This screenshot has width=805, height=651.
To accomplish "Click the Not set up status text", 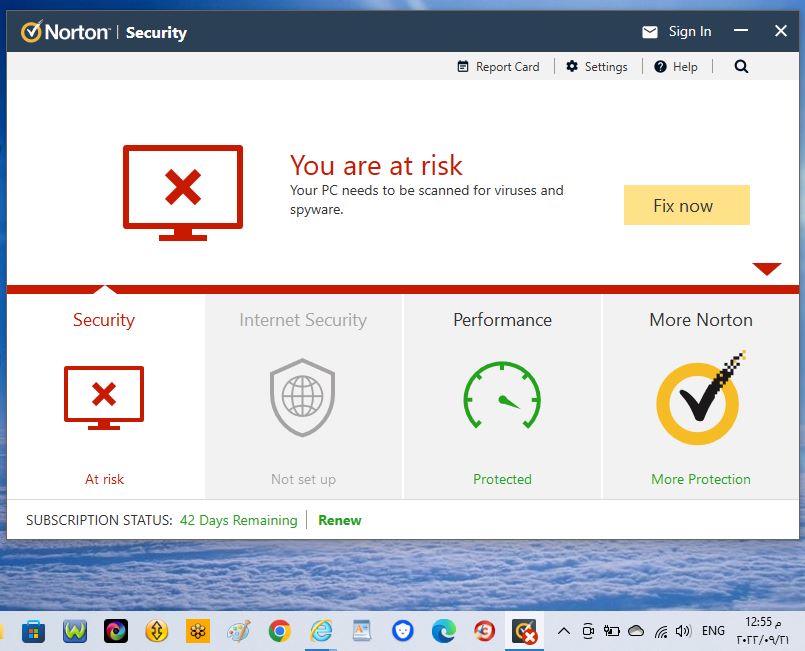I will 303,479.
